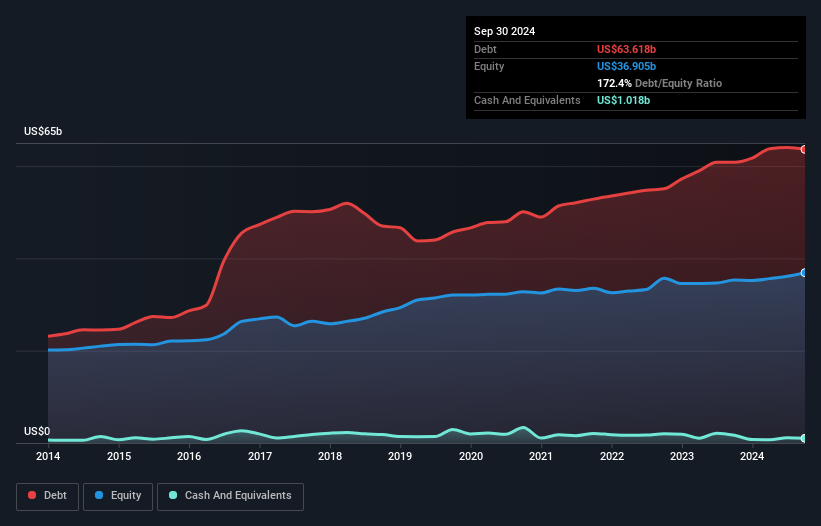Click the 2023 x-axis label

pos(682,456)
